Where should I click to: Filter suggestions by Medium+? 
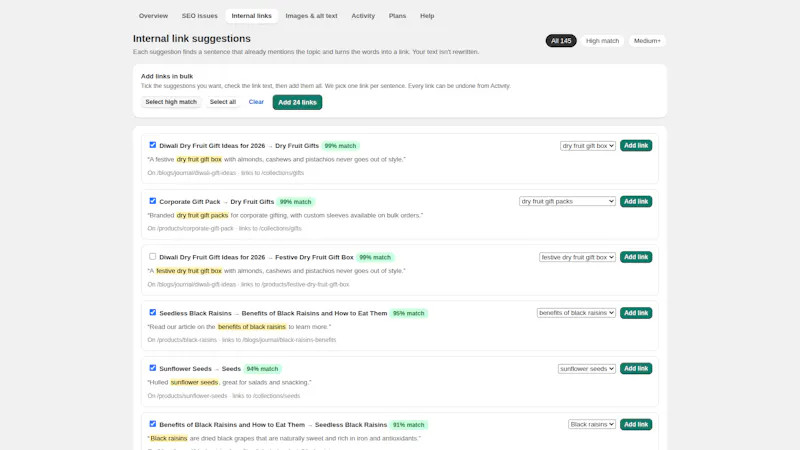tap(647, 41)
